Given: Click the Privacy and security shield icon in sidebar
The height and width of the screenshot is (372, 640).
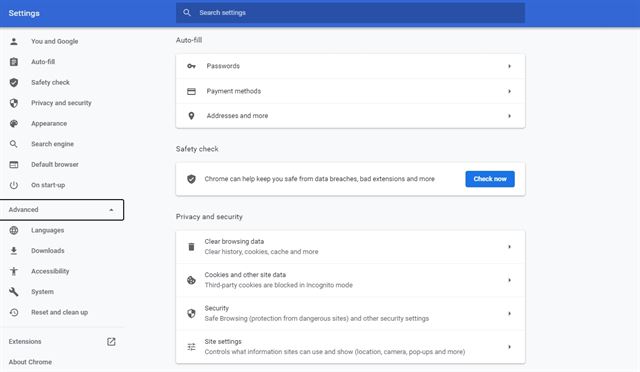Looking at the screenshot, I should pyautogui.click(x=14, y=103).
